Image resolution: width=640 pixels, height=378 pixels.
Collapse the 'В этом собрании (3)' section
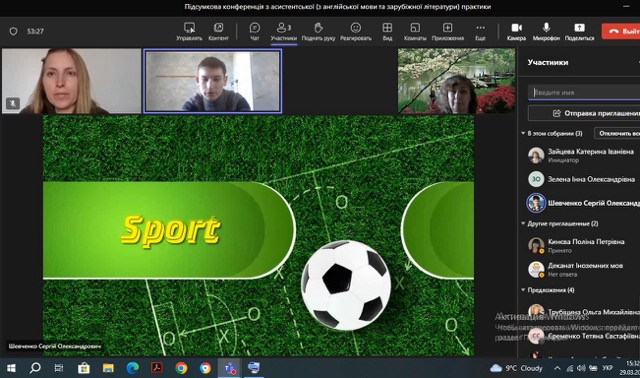(523, 133)
